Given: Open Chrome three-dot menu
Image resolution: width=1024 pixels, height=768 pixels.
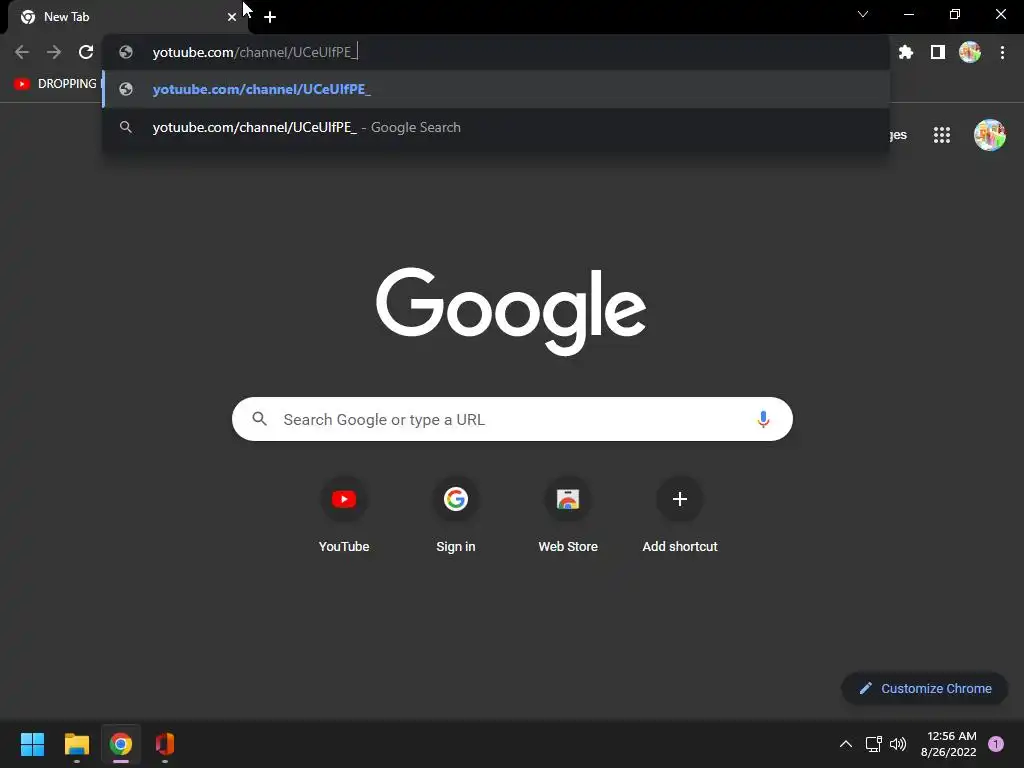Looking at the screenshot, I should (x=1002, y=52).
